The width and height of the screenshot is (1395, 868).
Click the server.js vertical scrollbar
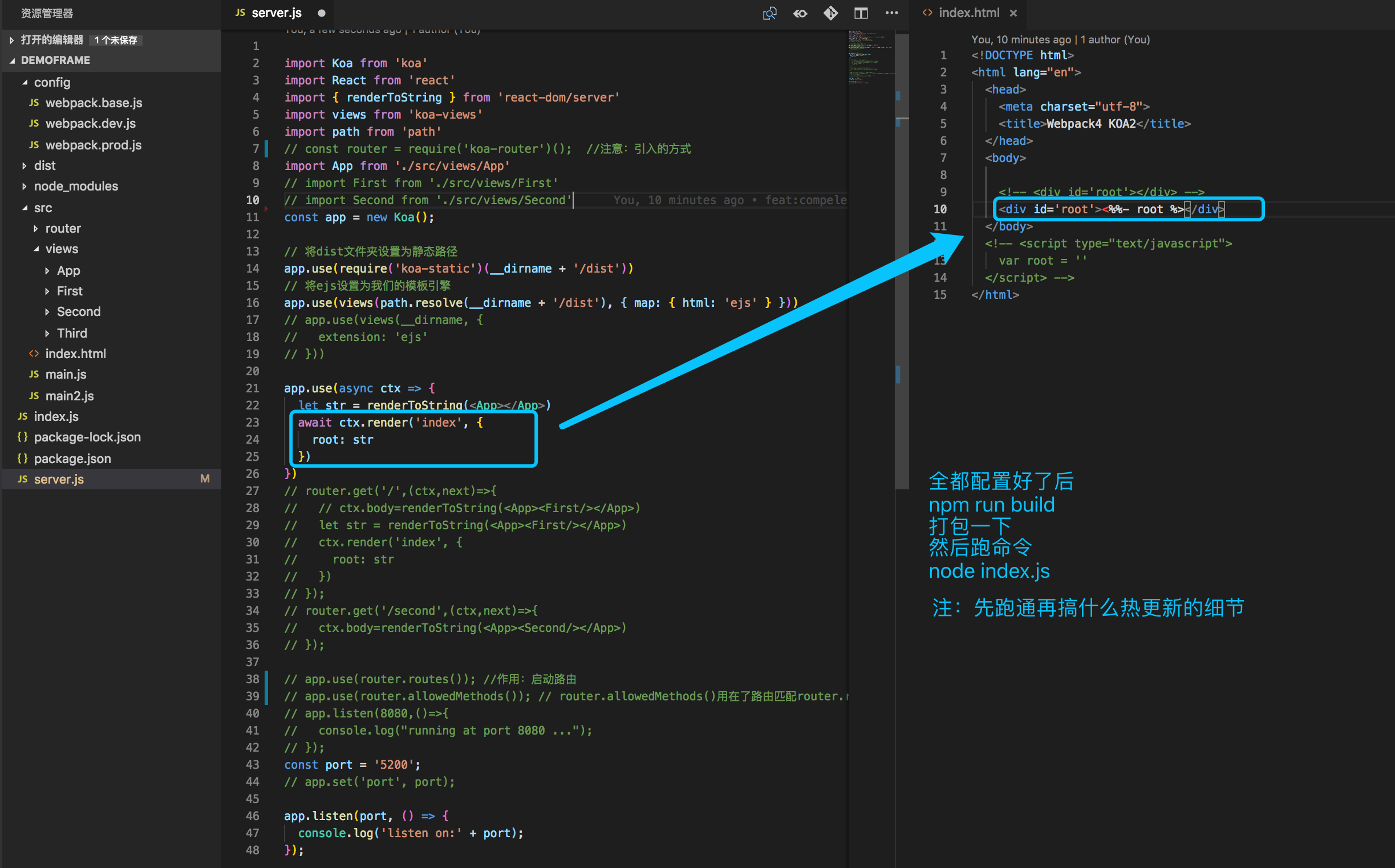point(902,261)
